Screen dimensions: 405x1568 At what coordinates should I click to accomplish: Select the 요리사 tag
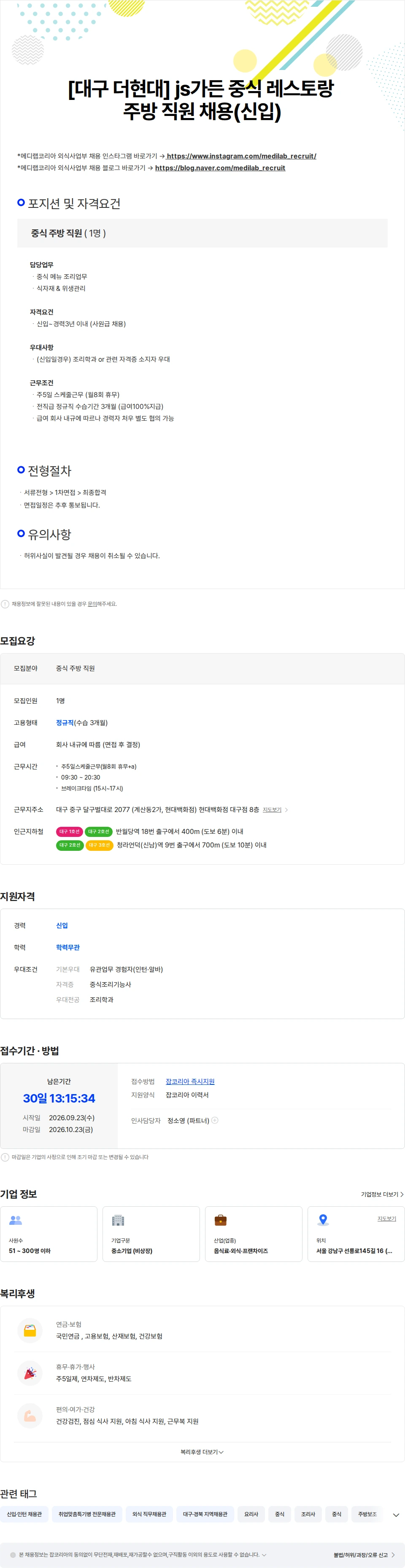251,1514
